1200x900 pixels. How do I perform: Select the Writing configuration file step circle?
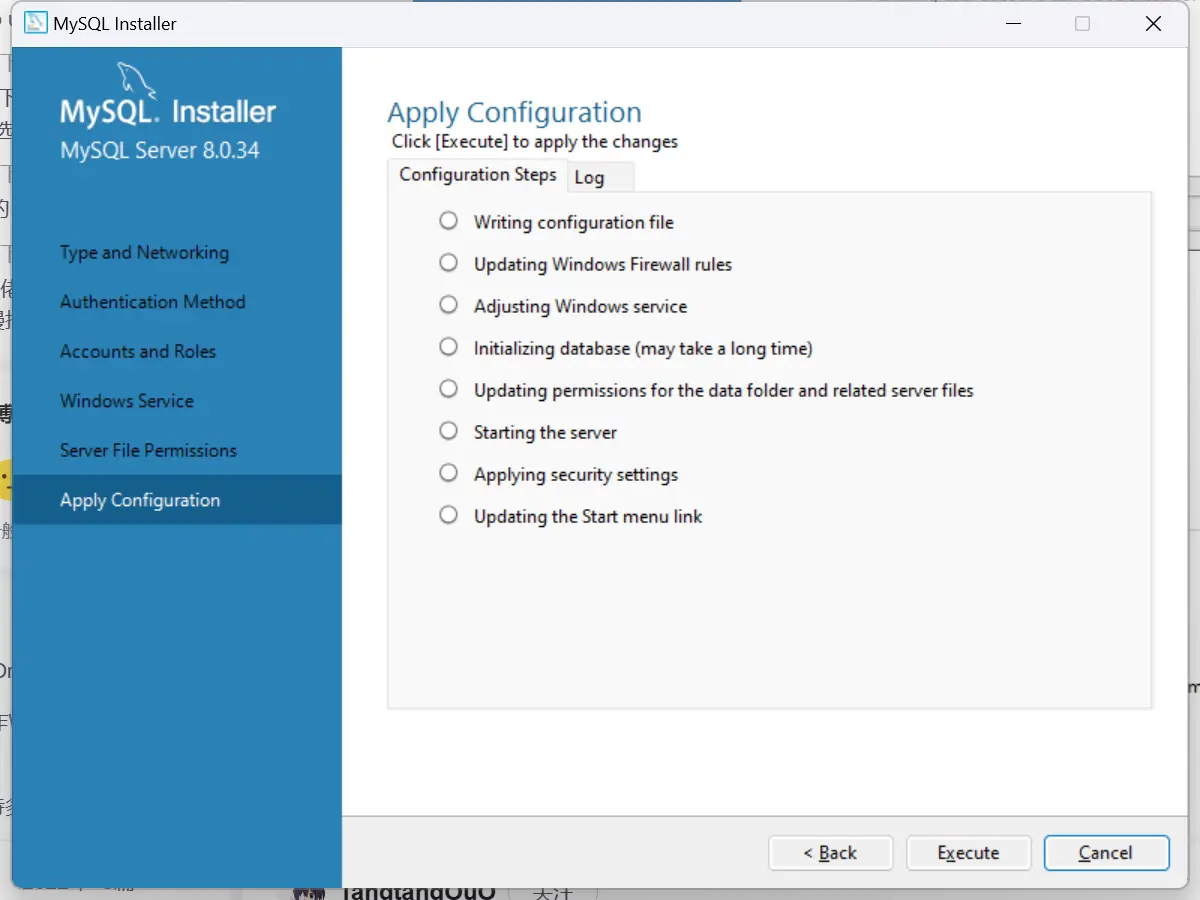[449, 220]
